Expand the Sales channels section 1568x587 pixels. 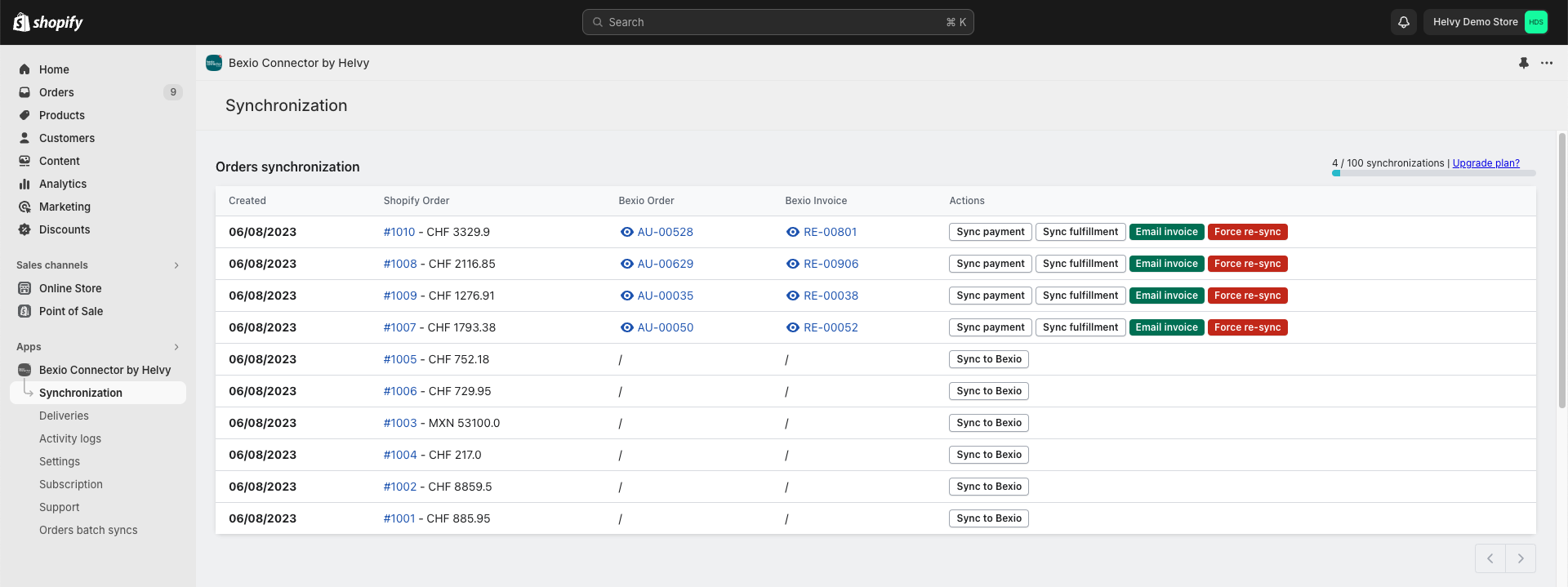click(176, 265)
